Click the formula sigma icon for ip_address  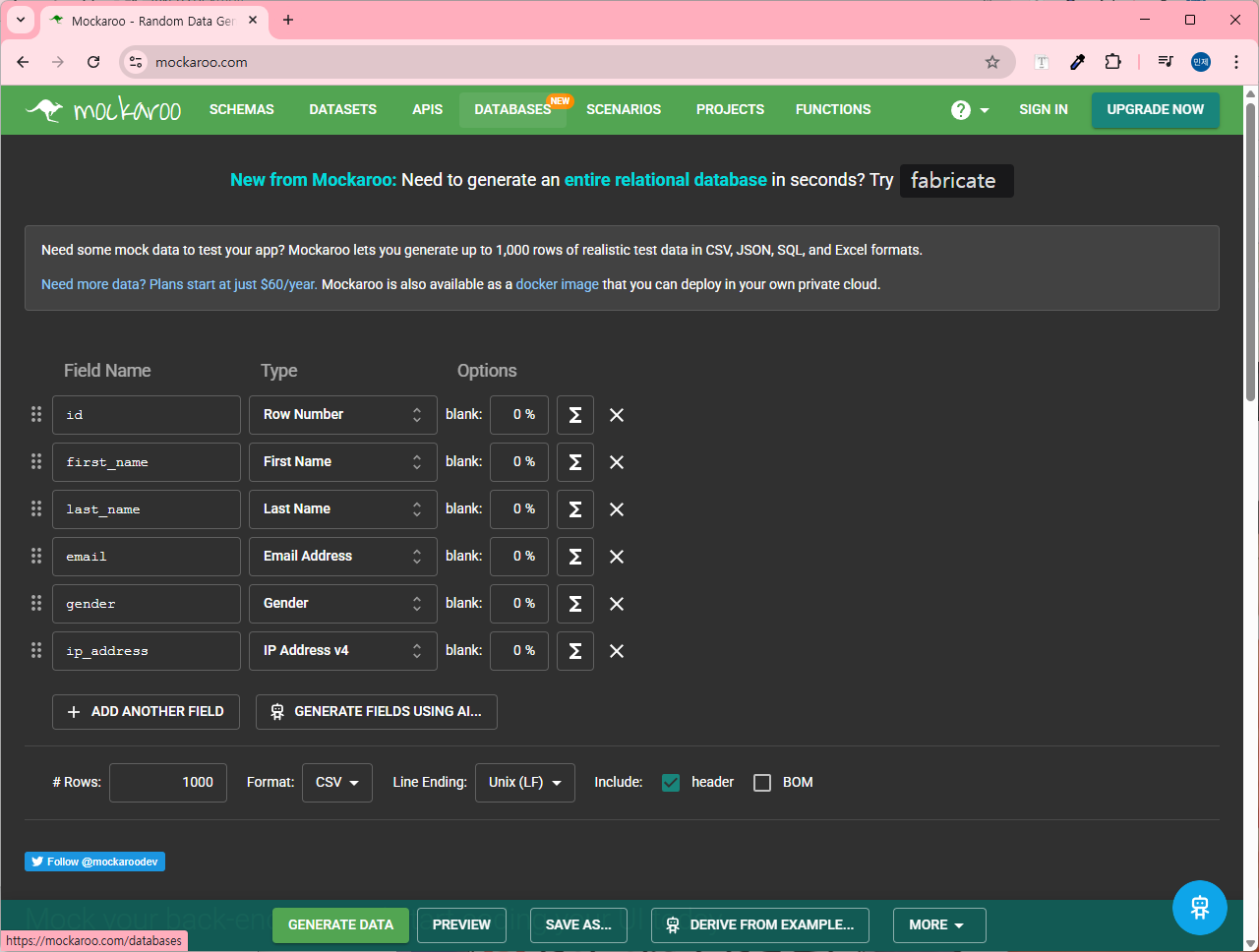tap(575, 651)
